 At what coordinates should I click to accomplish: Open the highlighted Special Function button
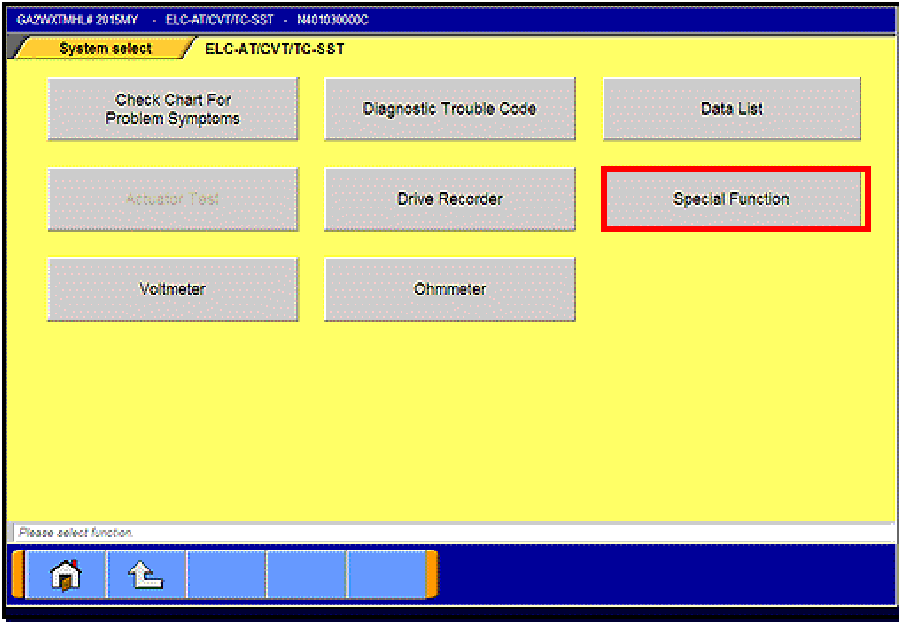coord(732,199)
